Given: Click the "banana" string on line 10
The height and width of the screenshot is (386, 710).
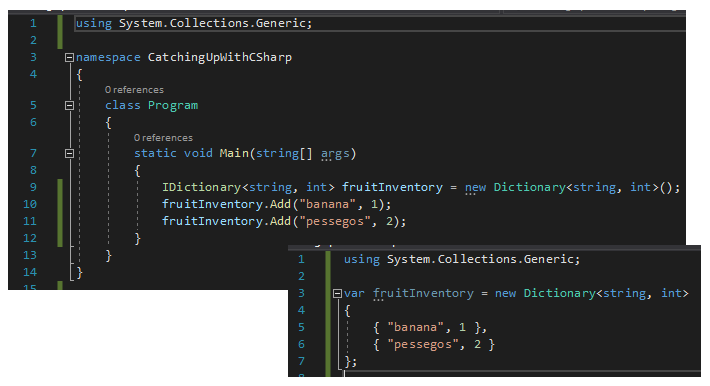Looking at the screenshot, I should 327,204.
